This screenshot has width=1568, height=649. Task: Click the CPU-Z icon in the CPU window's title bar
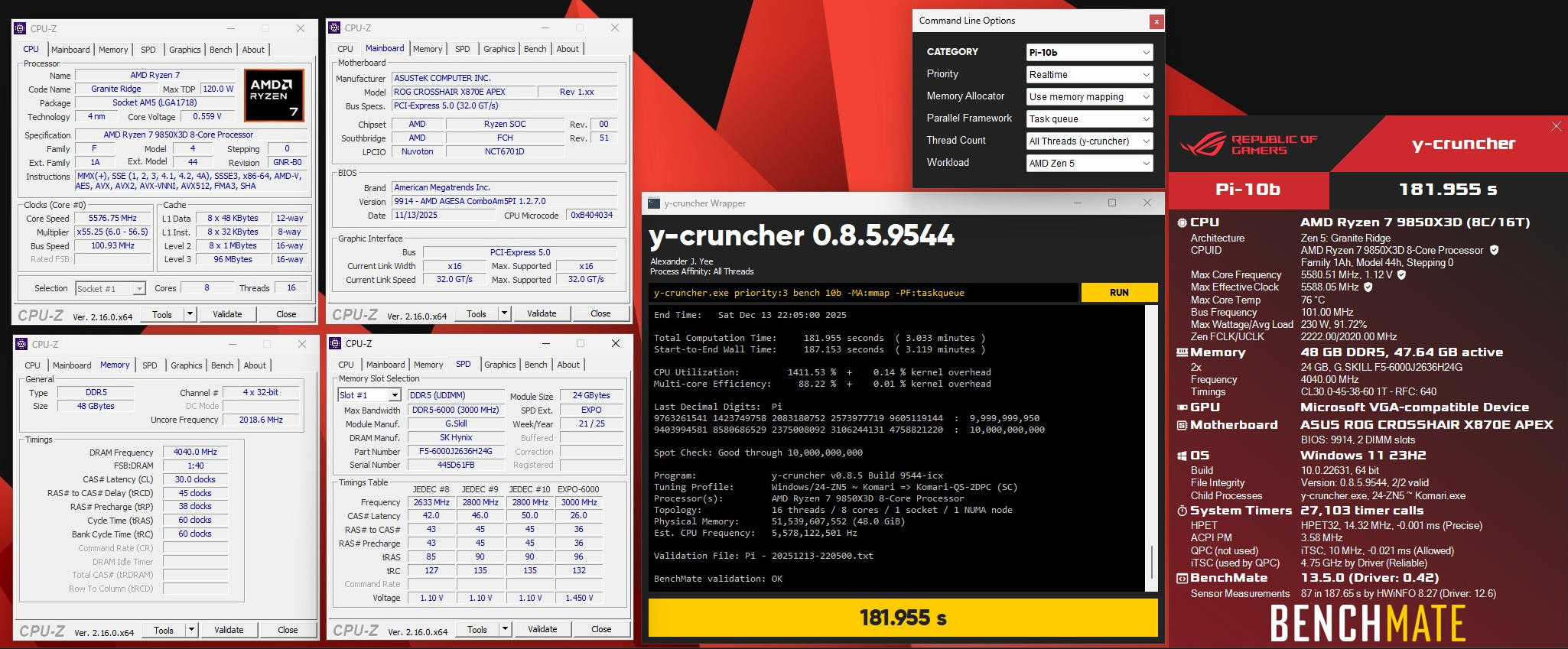[x=21, y=28]
